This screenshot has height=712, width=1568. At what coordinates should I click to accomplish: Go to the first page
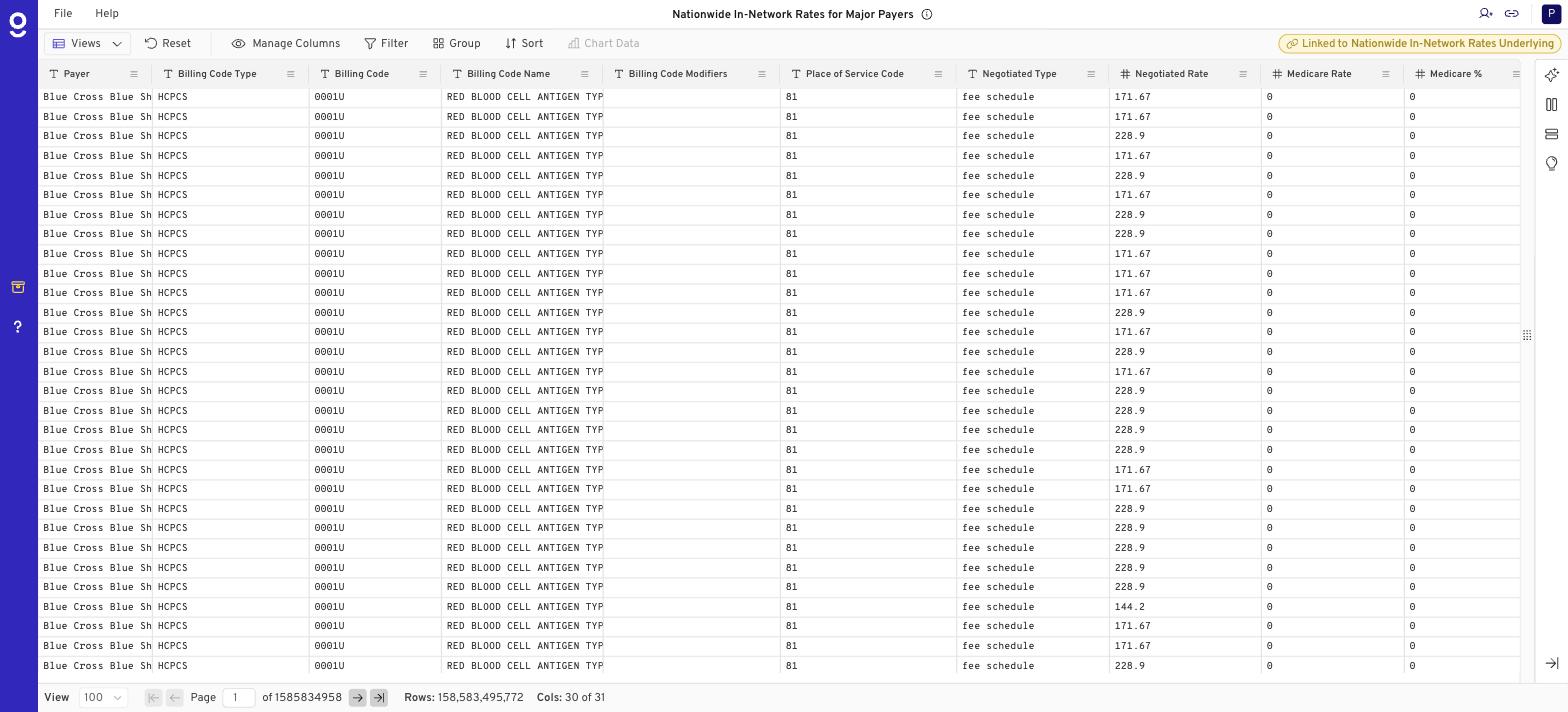[x=153, y=698]
